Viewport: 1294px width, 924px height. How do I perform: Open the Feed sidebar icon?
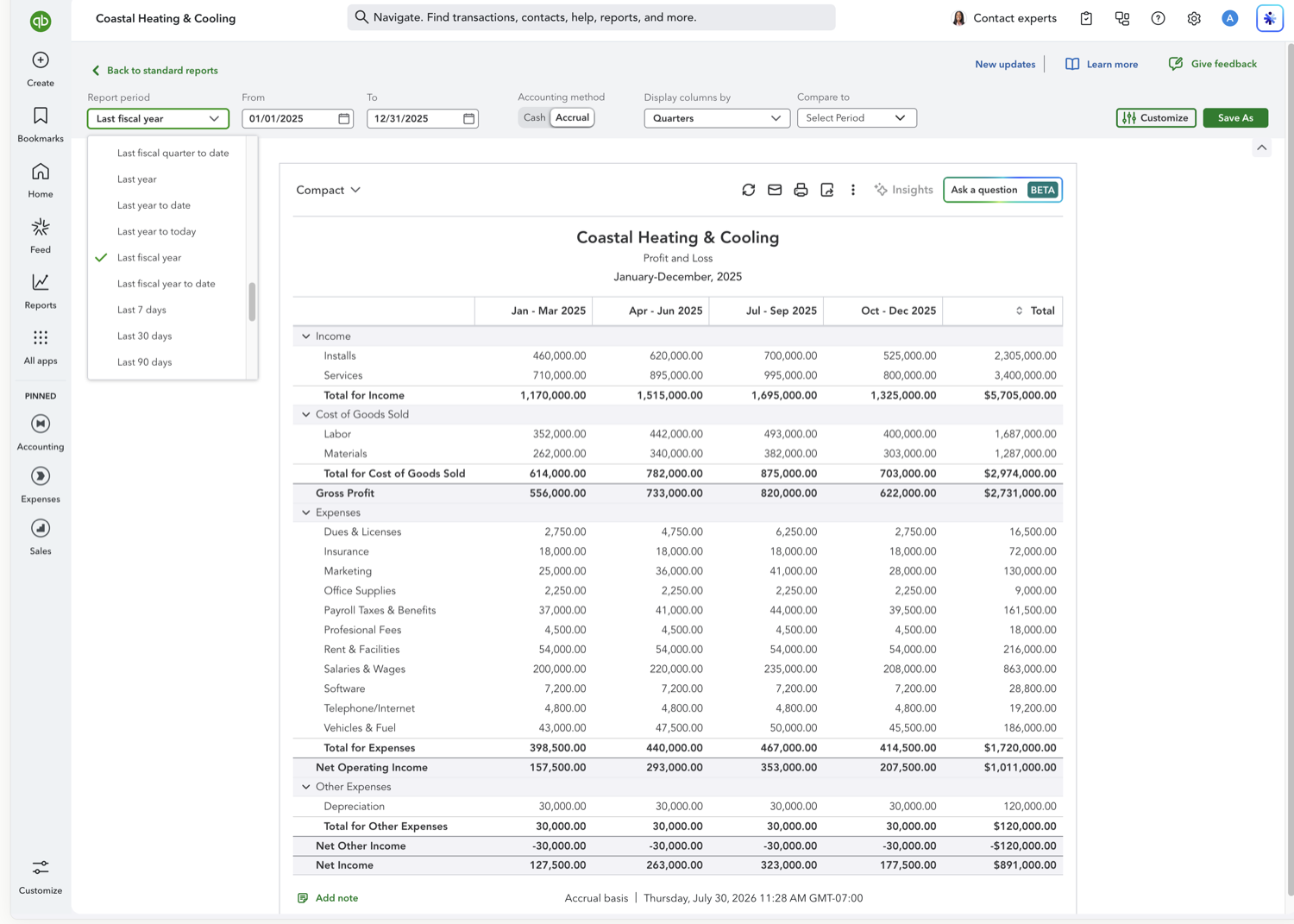(x=41, y=227)
